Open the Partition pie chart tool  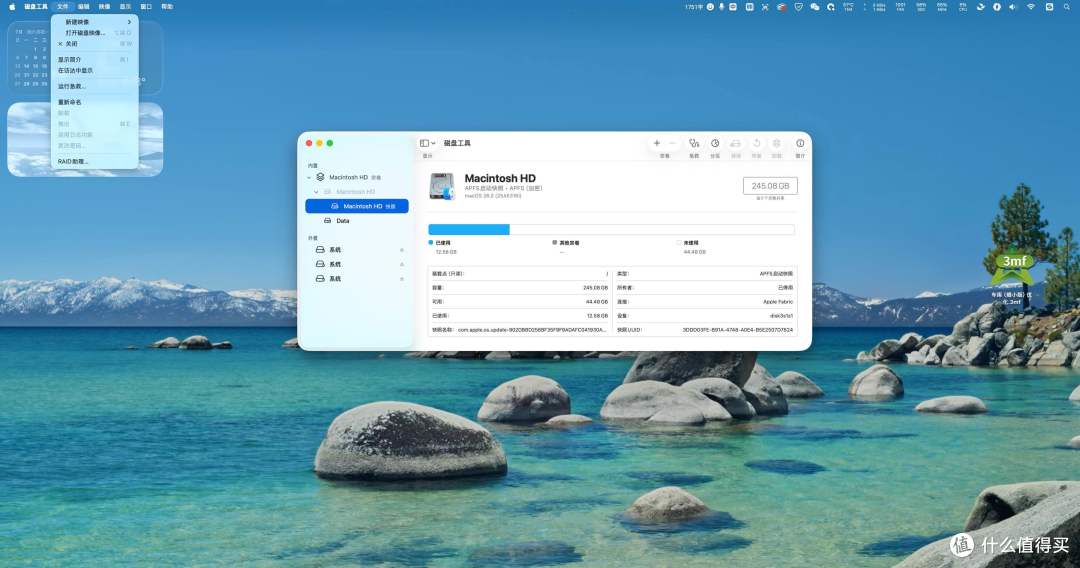pos(715,143)
